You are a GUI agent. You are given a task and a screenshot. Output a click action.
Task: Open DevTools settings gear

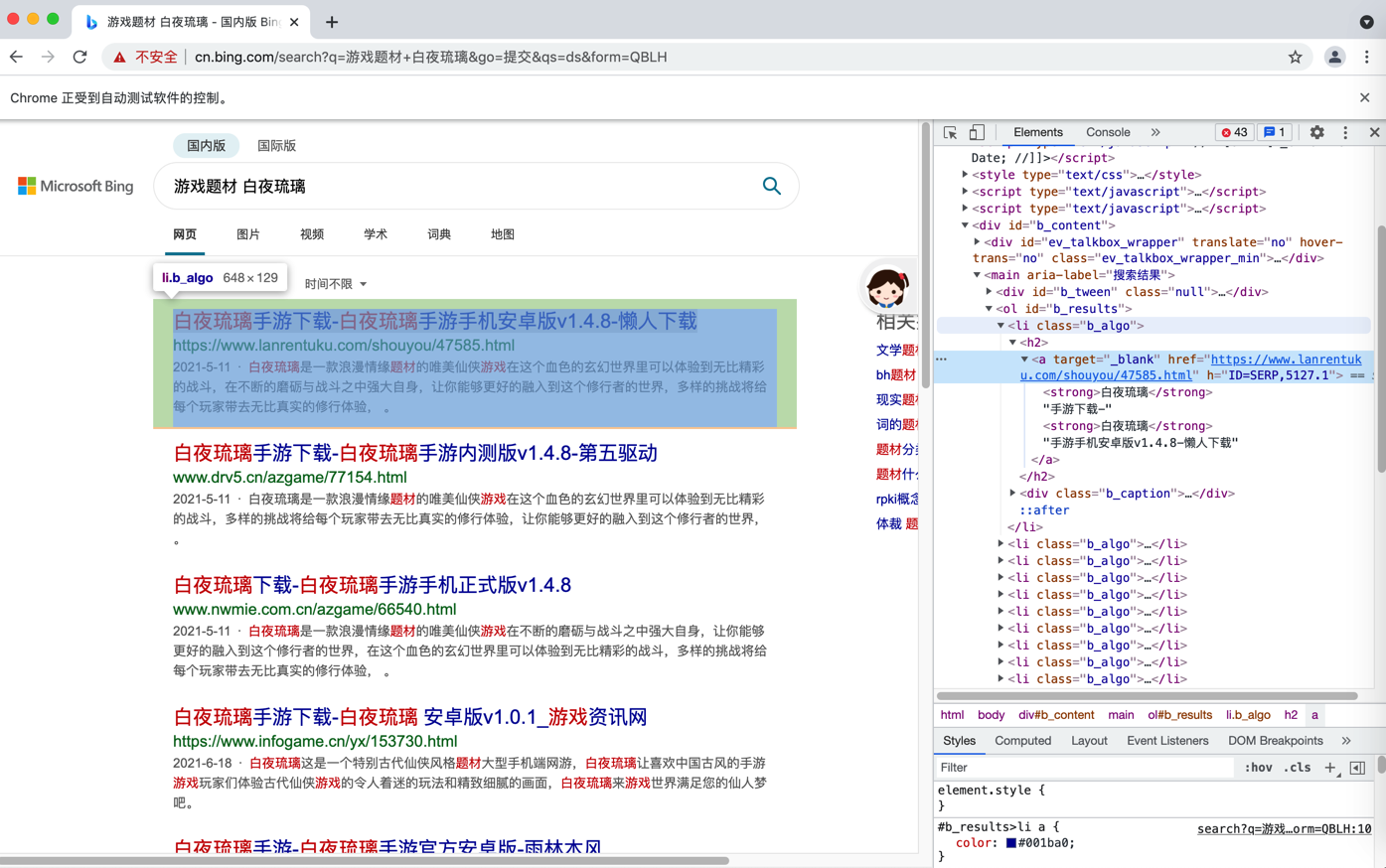1316,132
